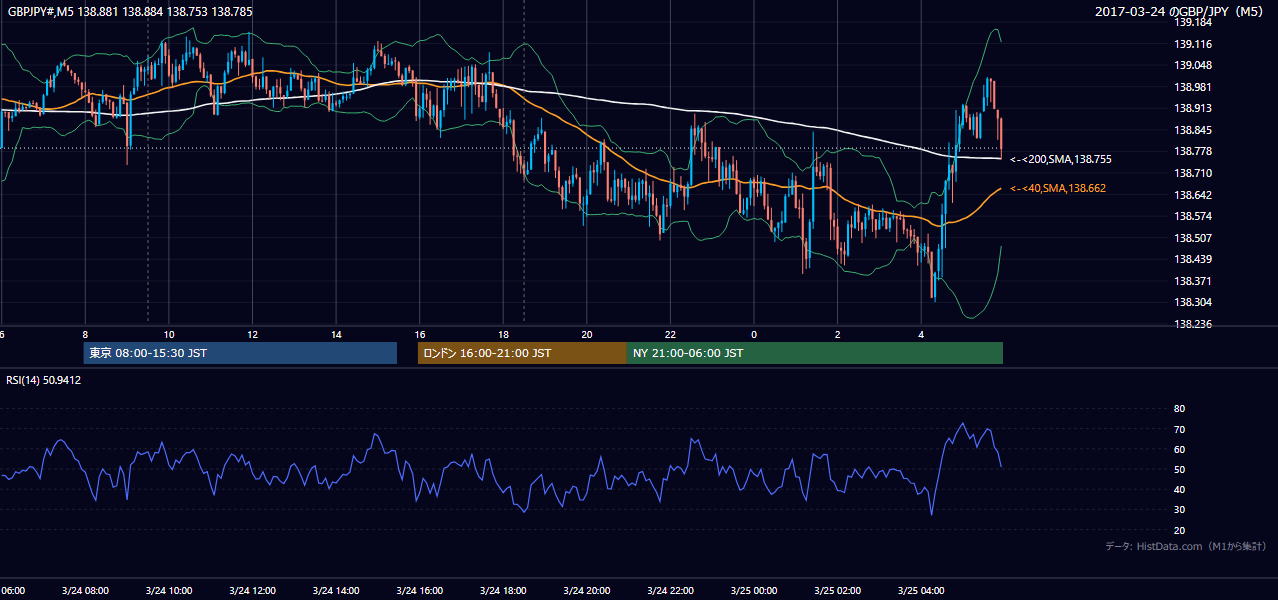Click the 3/24 12:00 time axis label

point(252,591)
